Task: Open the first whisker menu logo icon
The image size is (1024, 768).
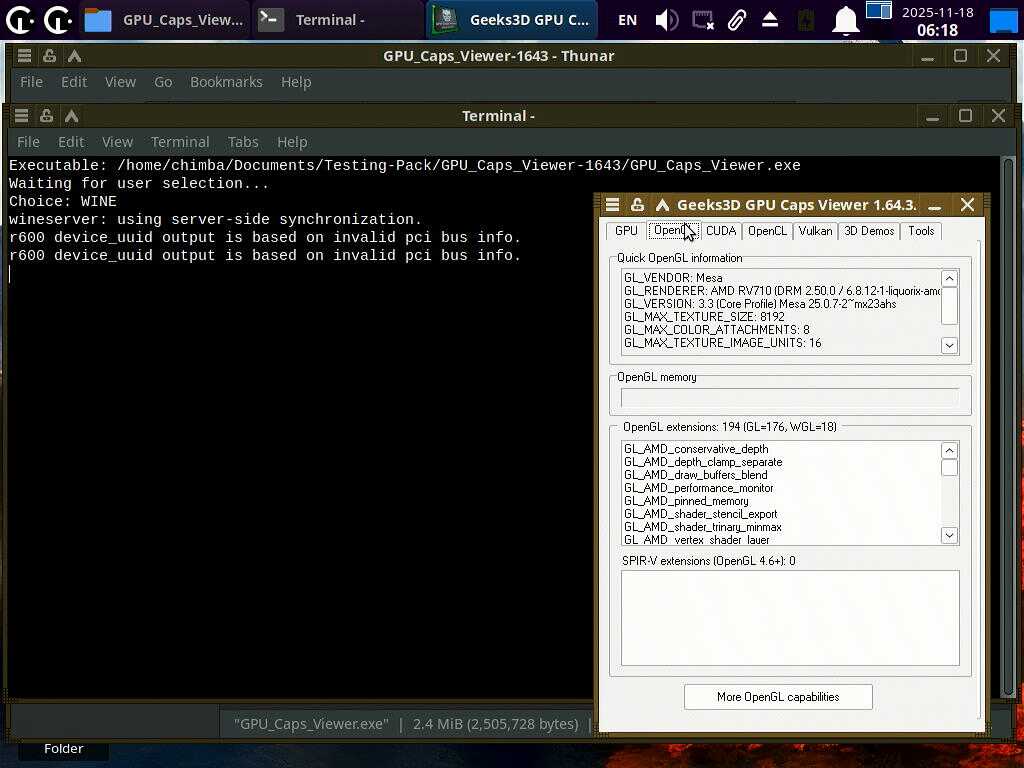Action: point(20,20)
